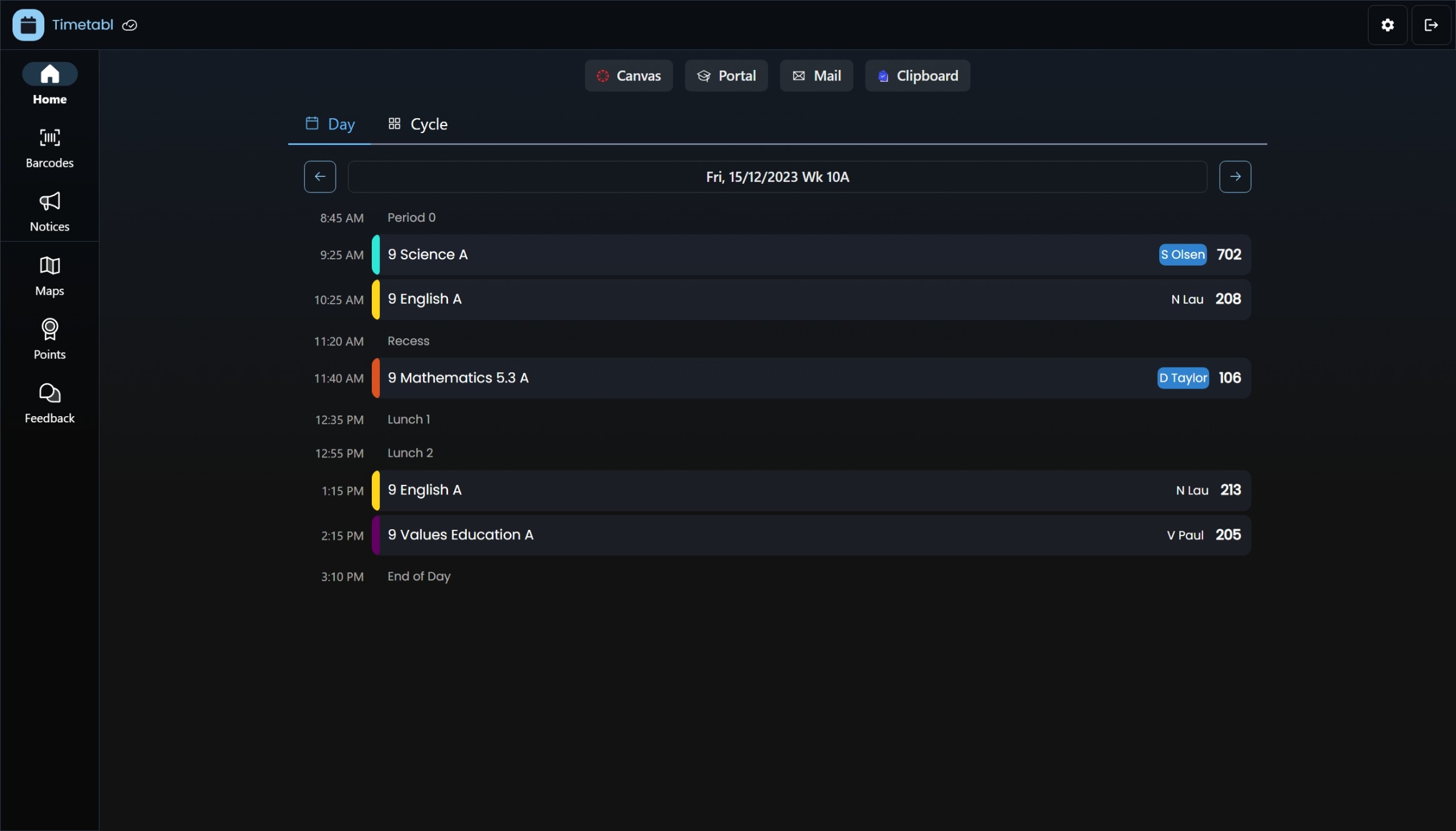Click the S Olsen teacher badge on Science A
This screenshot has width=1456, height=831.
click(x=1183, y=254)
